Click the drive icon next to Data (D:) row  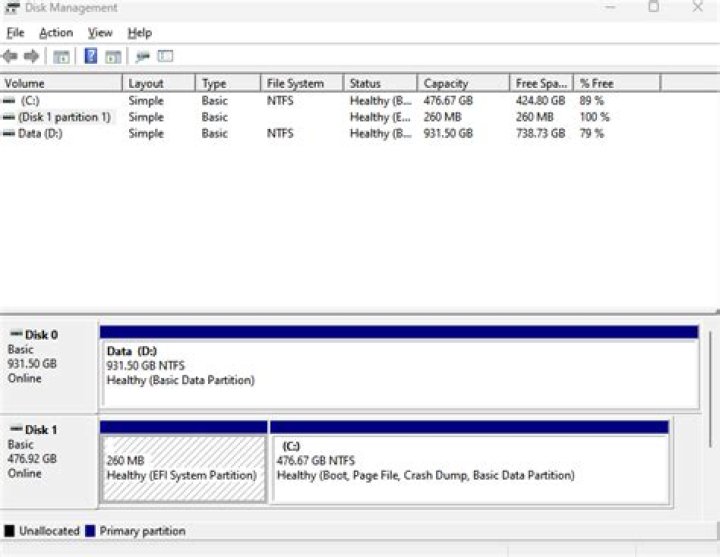click(9, 134)
